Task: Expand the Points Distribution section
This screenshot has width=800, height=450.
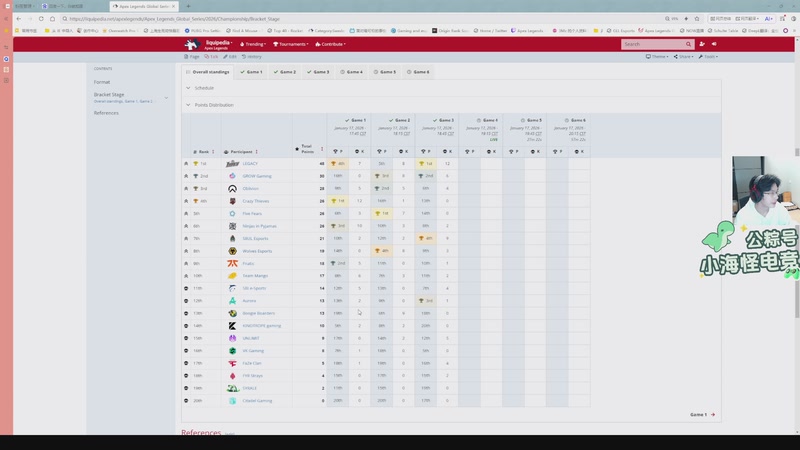Action: 210,105
